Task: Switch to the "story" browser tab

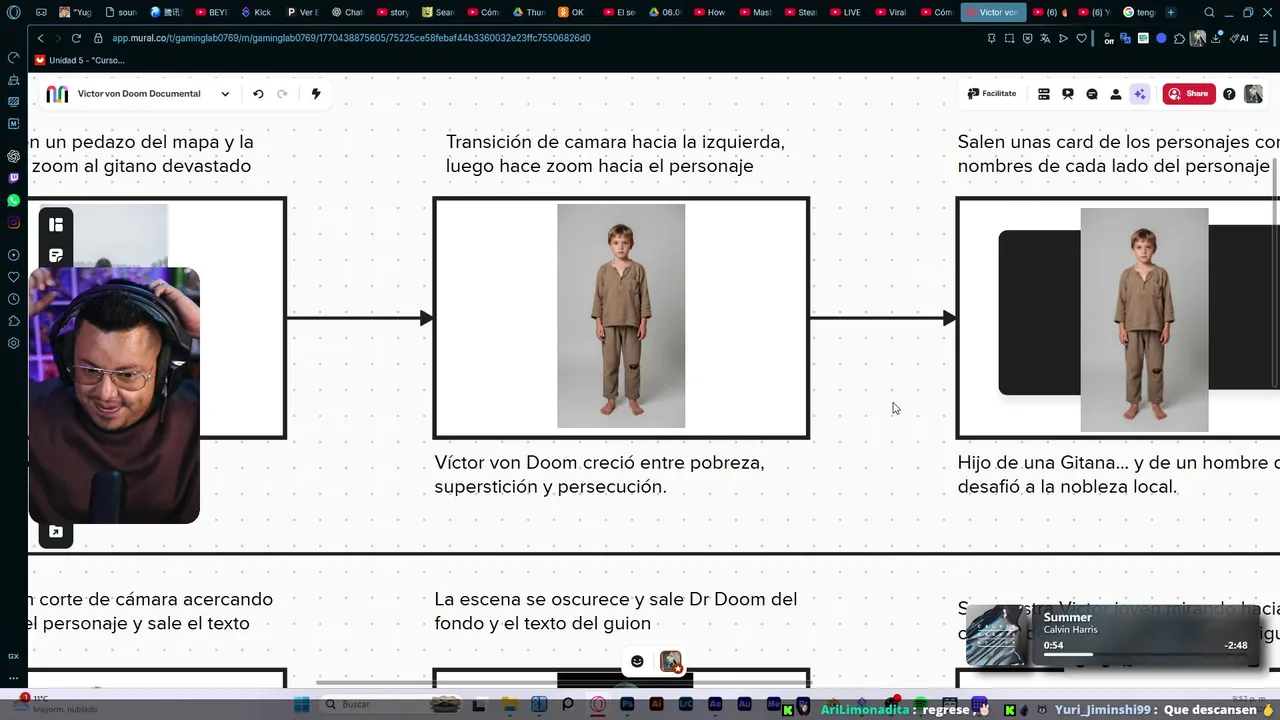Action: click(391, 12)
